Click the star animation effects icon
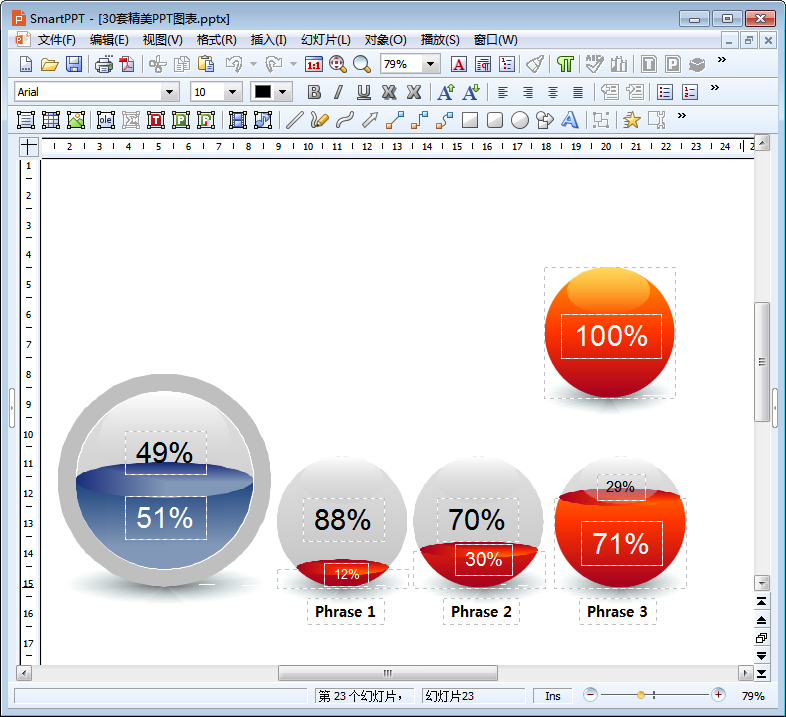 [632, 120]
